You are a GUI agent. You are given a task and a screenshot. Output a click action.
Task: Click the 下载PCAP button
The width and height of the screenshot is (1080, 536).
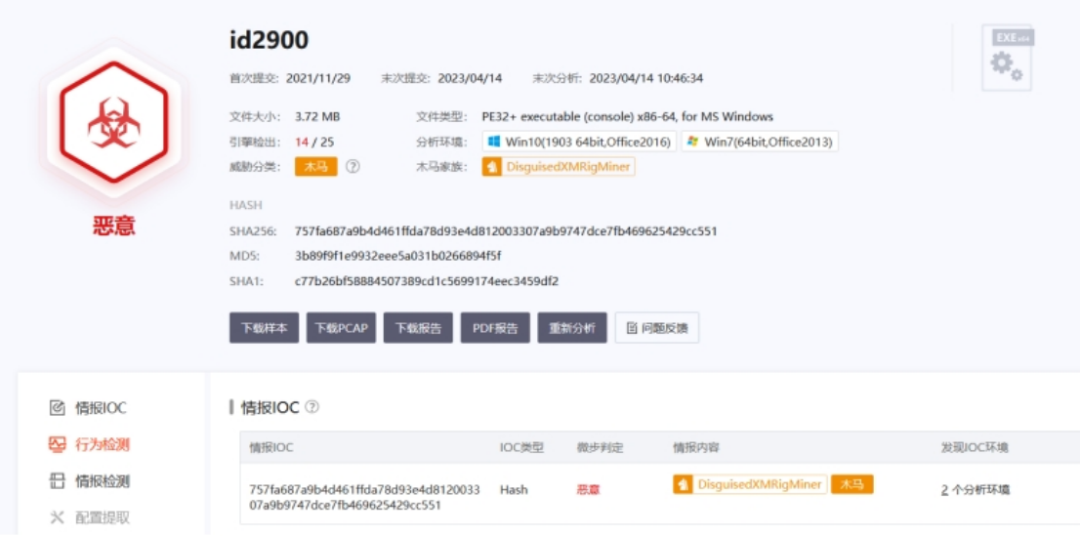(x=341, y=328)
